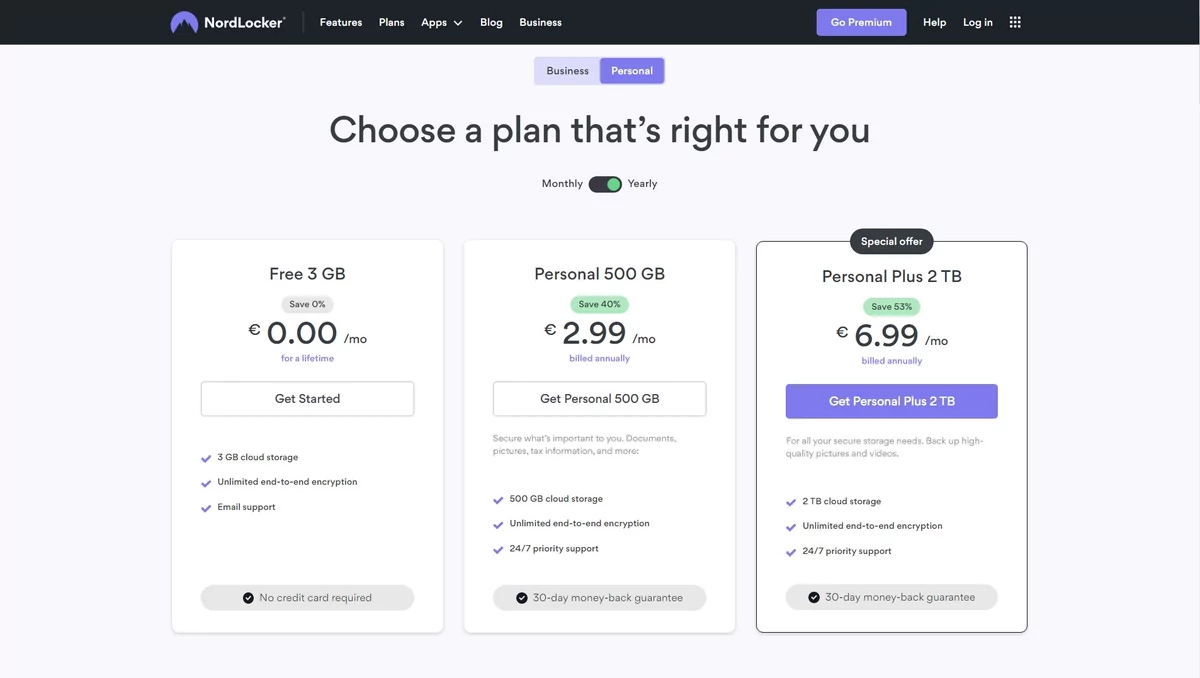Expand the Apps dropdown menu
Viewport: 1200px width, 678px height.
coord(441,22)
